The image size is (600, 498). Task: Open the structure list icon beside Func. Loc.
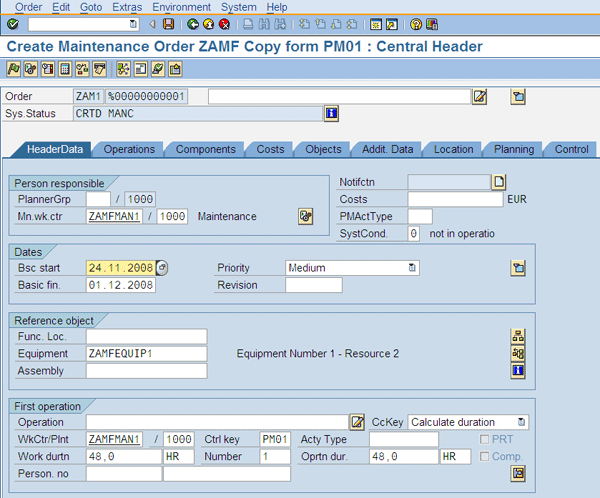coord(518,336)
